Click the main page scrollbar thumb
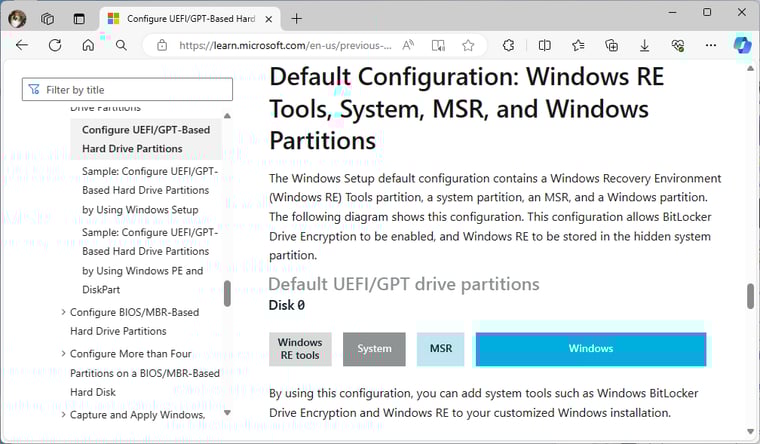Viewport: 760px width, 444px height. click(750, 296)
